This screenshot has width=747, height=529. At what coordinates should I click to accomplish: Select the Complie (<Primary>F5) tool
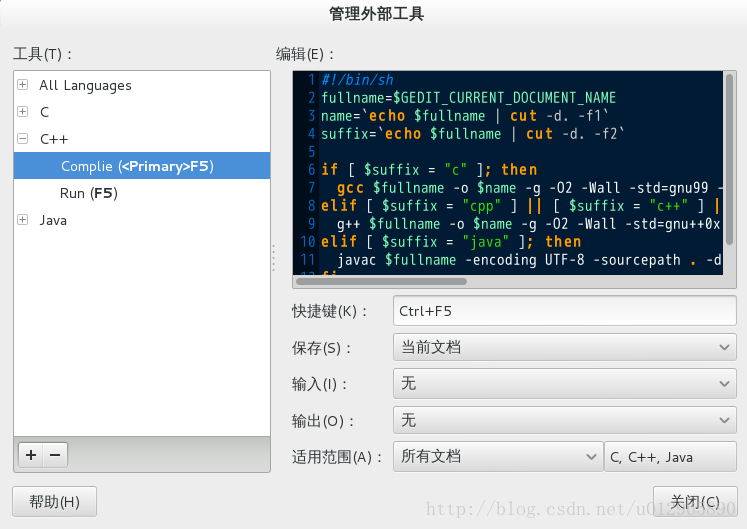click(x=142, y=166)
